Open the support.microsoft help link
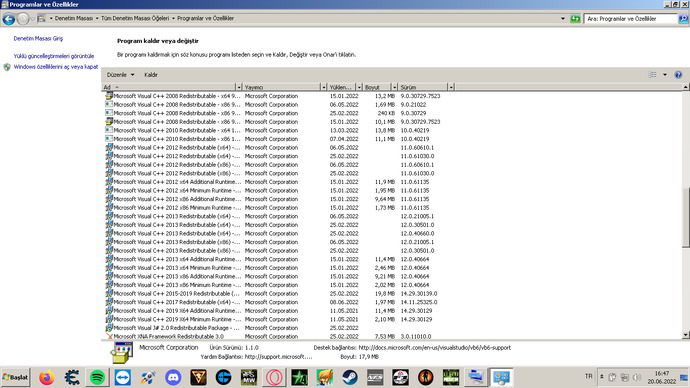 click(x=278, y=357)
